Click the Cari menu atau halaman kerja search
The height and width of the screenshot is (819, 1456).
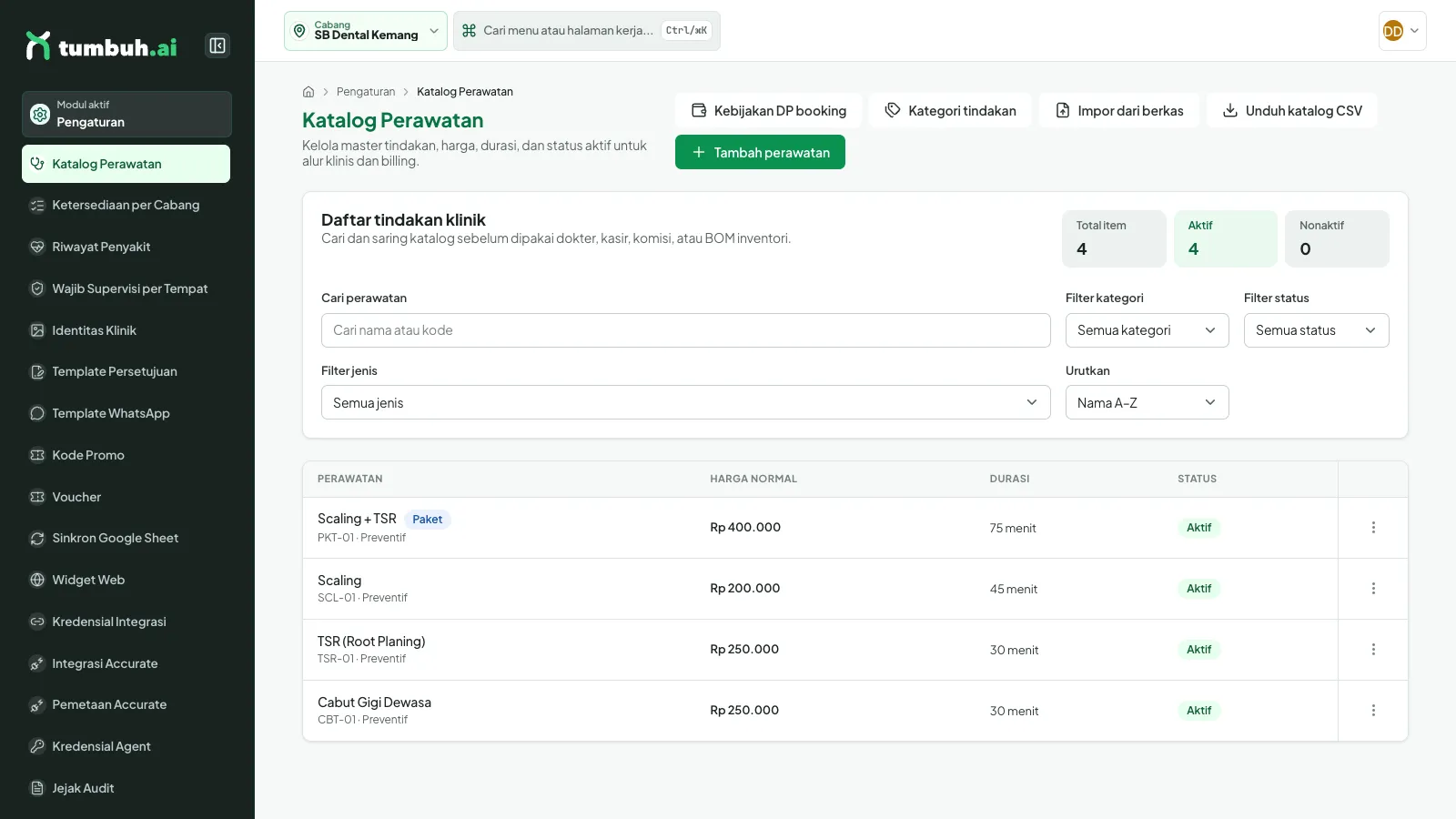tap(587, 31)
